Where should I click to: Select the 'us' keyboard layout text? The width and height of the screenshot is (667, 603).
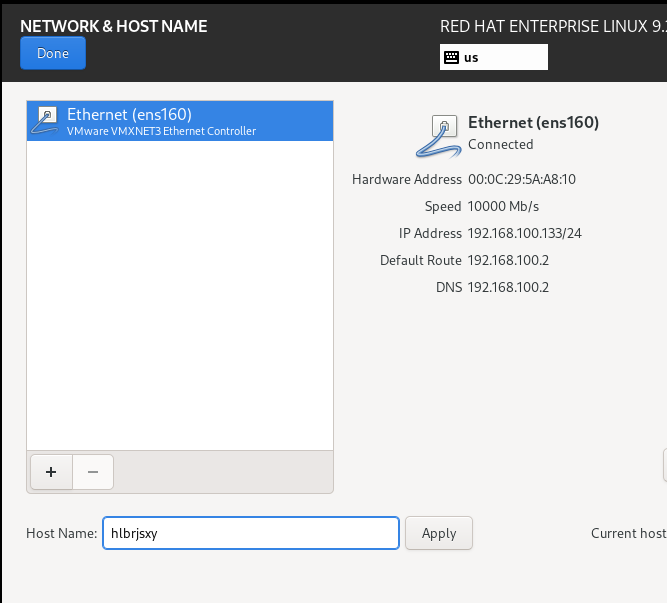(x=471, y=58)
